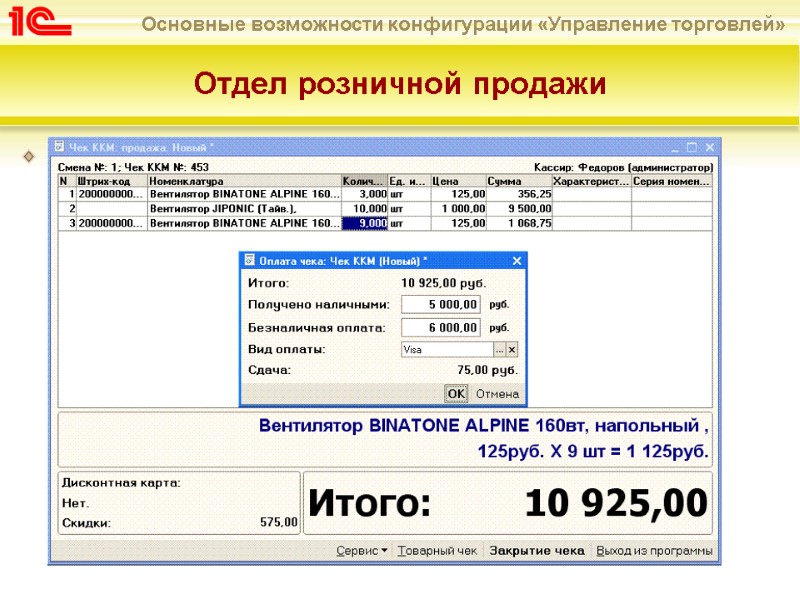Maximize the Чек ККМ window
The image size is (800, 600).
691,146
